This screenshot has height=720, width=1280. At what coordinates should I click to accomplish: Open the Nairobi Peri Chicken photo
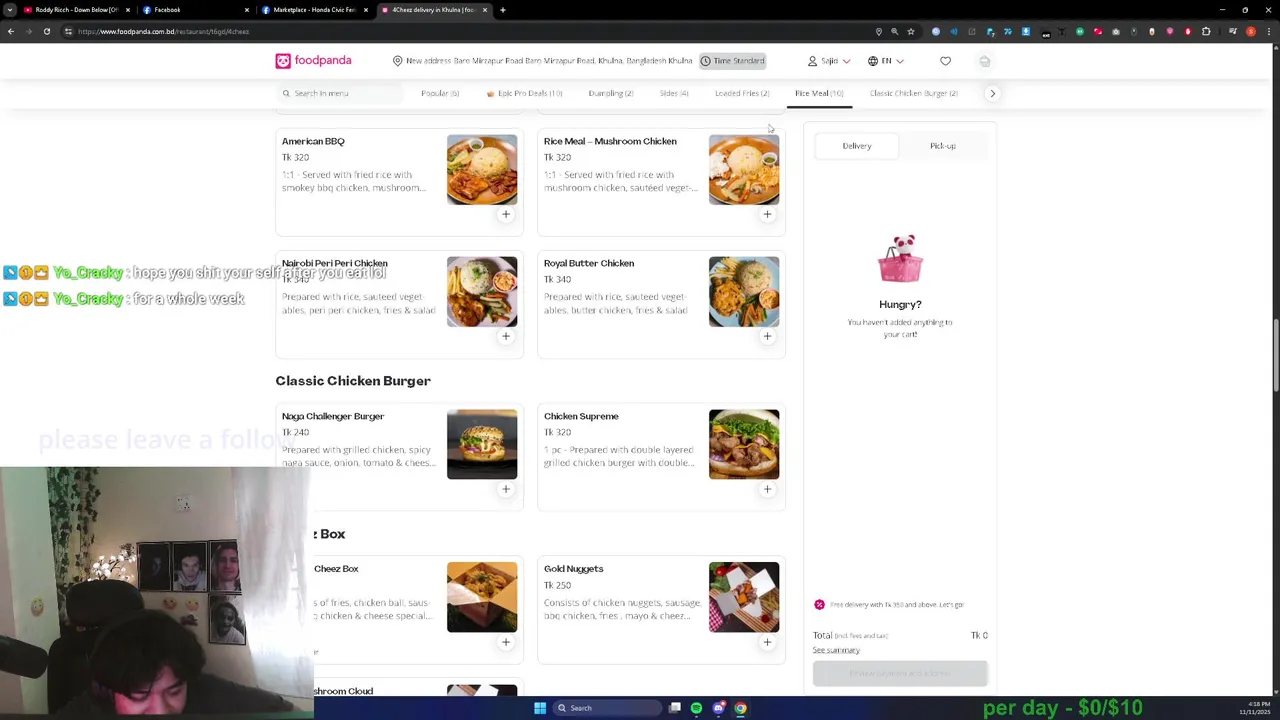tap(482, 292)
